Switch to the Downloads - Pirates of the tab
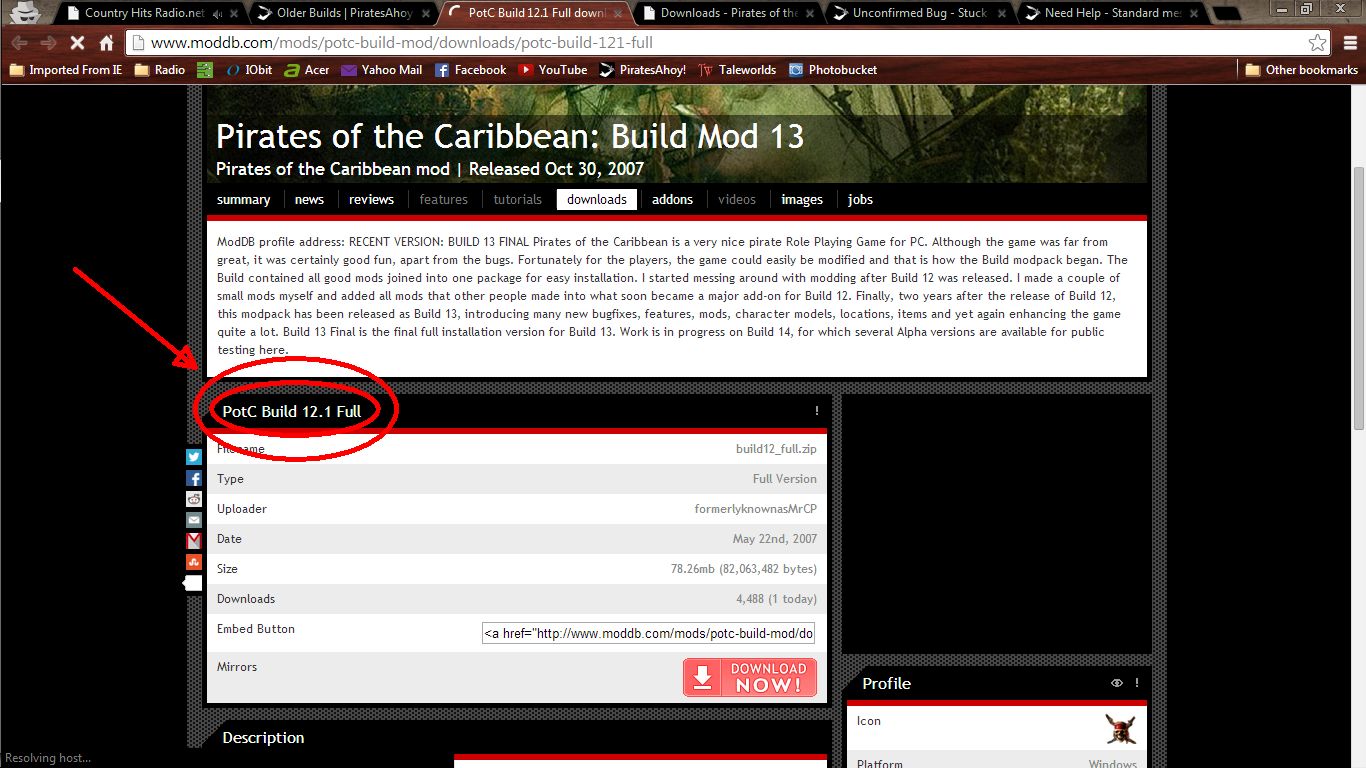 pos(730,13)
